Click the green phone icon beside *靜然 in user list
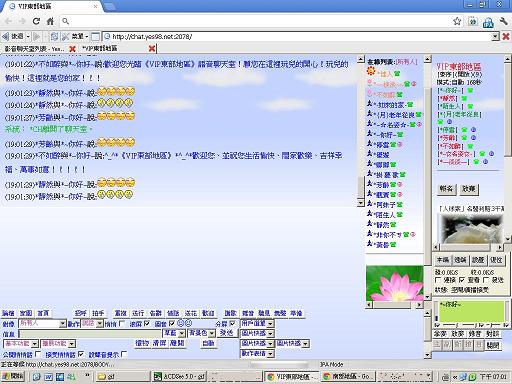The width and height of the screenshot is (512, 384). [393, 225]
